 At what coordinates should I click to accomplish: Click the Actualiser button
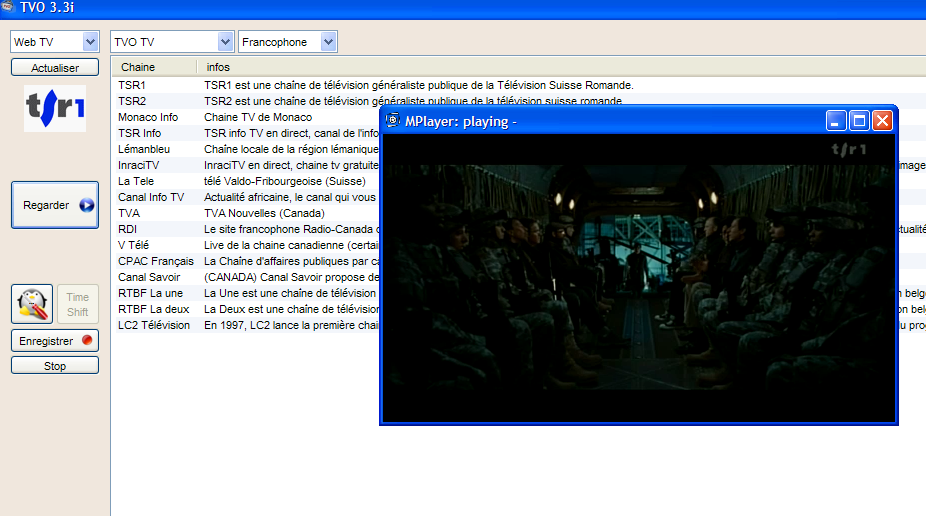tap(55, 67)
